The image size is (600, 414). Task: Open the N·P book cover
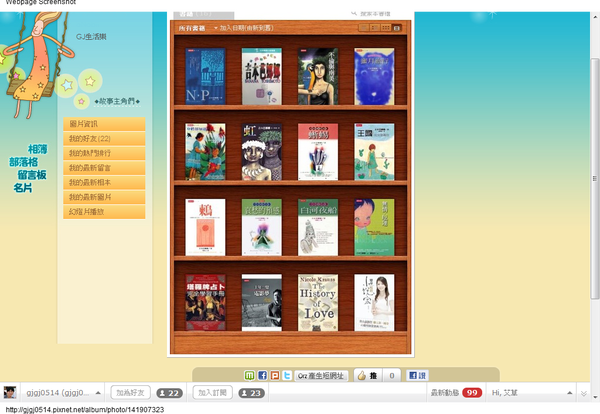click(x=205, y=76)
